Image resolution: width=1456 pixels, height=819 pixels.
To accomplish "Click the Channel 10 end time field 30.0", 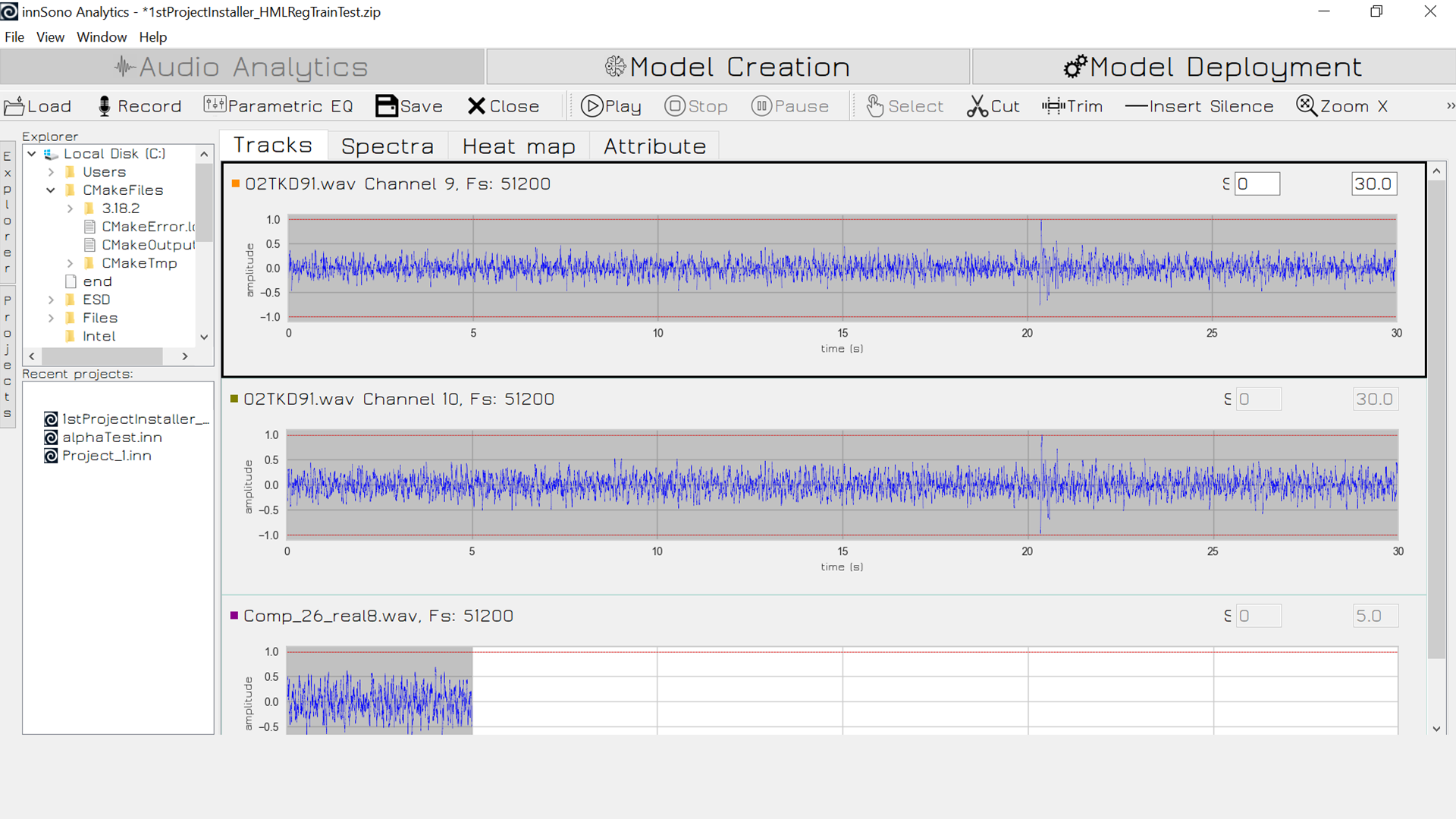I will click(x=1376, y=399).
